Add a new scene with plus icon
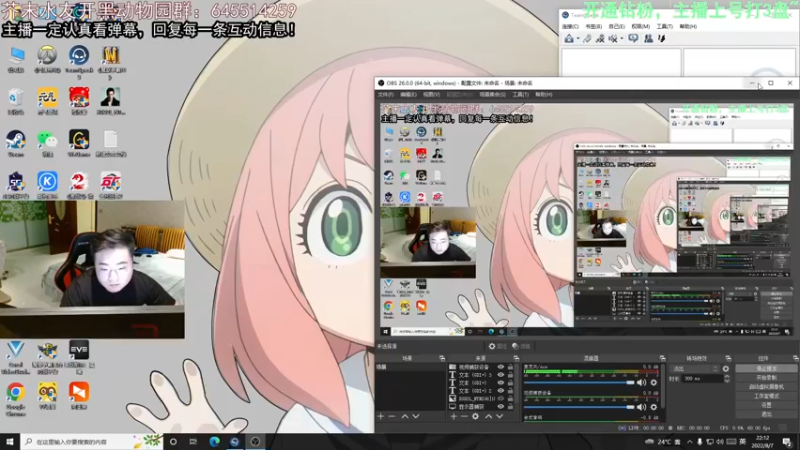This screenshot has width=800, height=450. pyautogui.click(x=381, y=416)
